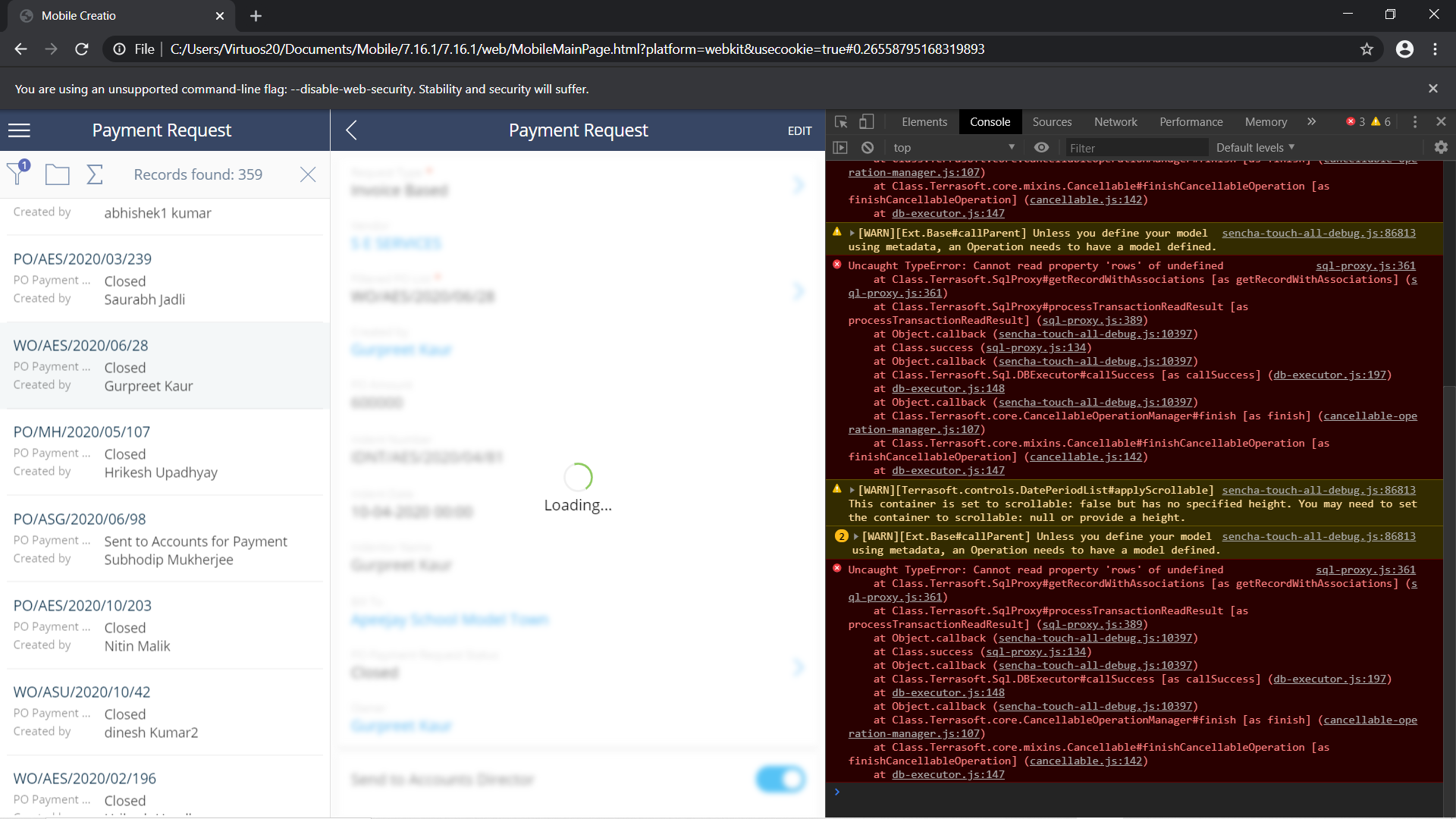Open sql-proxy.js:389 link in first TypeError trace

(x=1092, y=321)
